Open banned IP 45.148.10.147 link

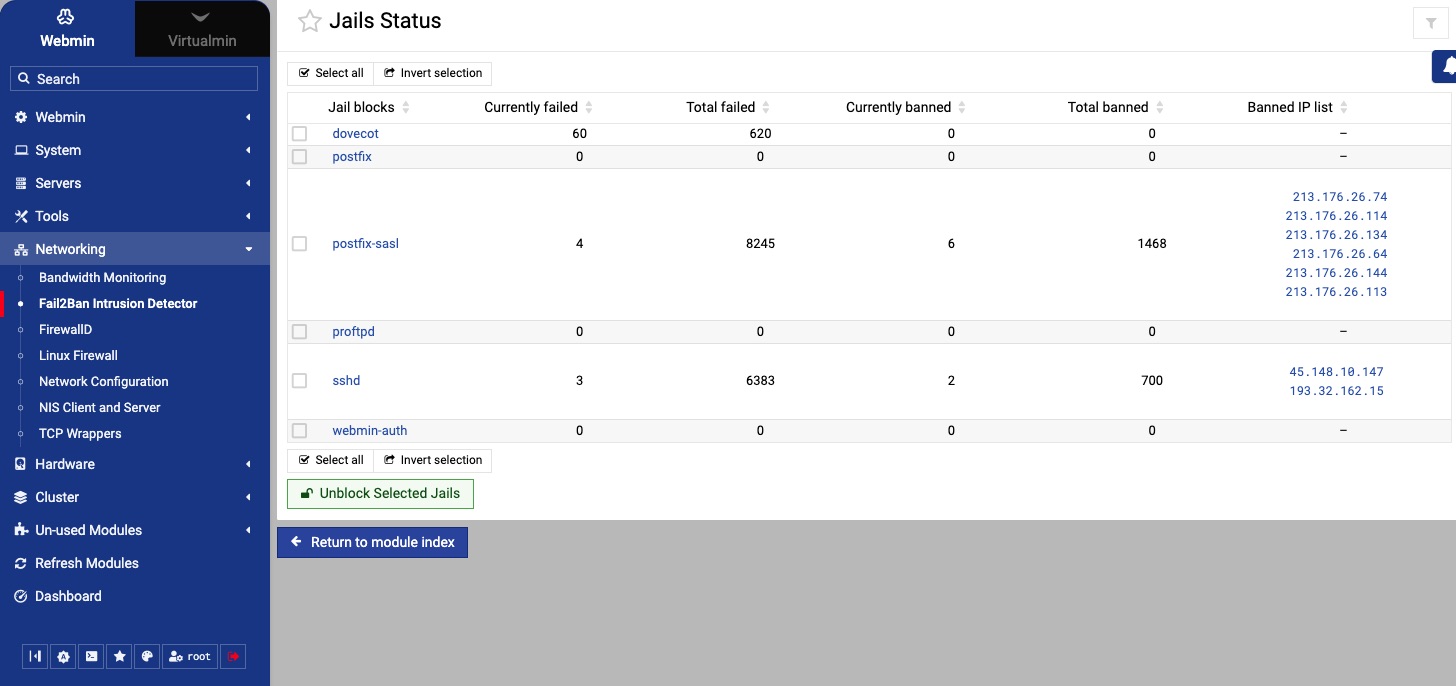1336,372
